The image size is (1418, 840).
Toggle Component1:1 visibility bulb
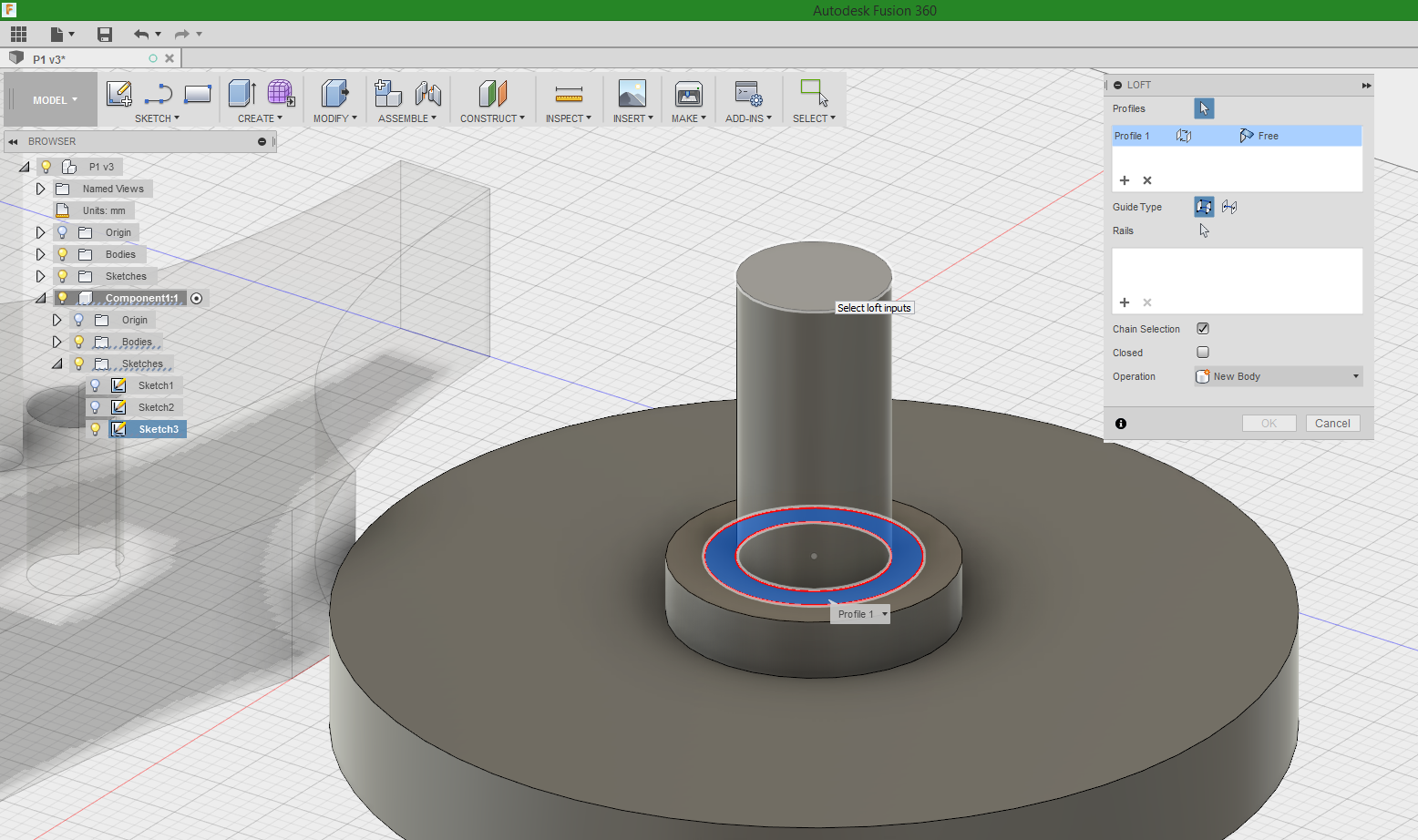(63, 298)
